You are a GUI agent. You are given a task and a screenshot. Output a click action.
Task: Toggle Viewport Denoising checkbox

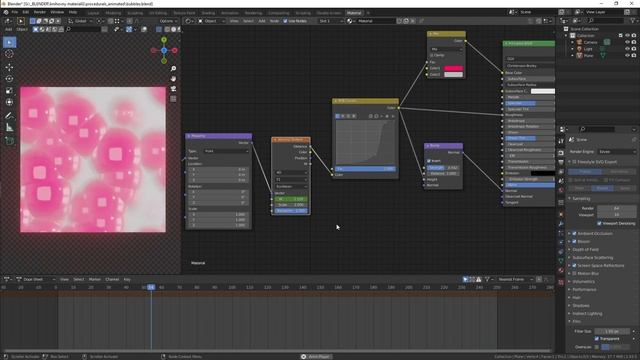(x=599, y=223)
